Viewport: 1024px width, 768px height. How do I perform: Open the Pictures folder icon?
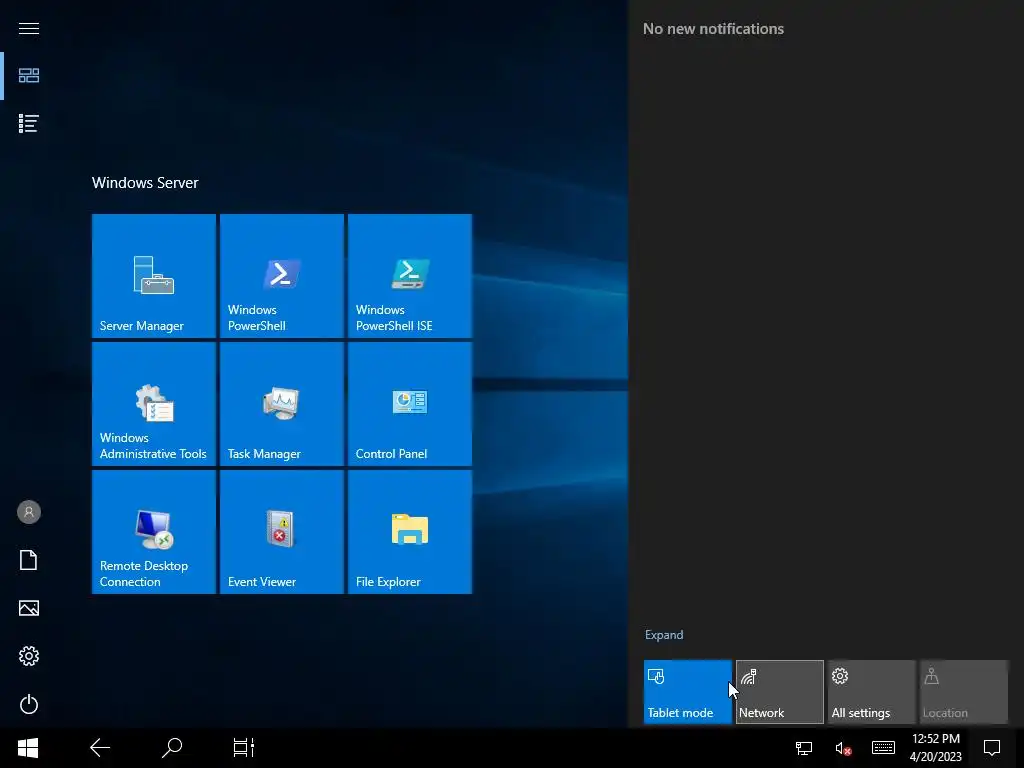[29, 608]
